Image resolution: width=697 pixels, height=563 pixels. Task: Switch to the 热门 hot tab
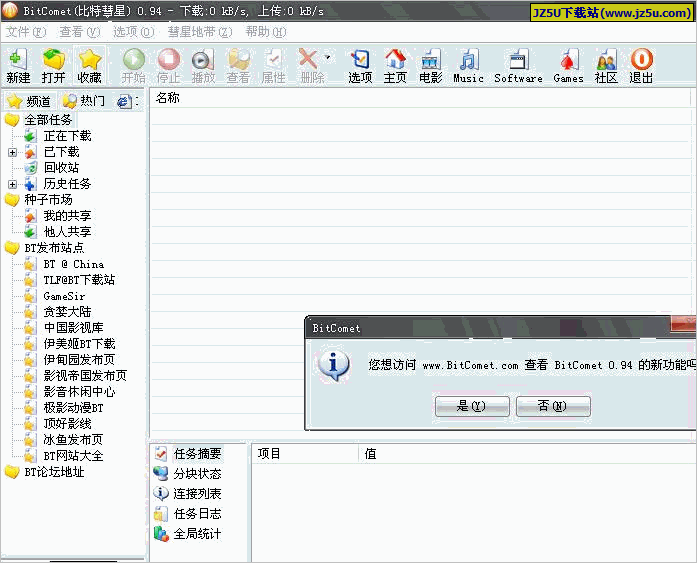tap(84, 101)
